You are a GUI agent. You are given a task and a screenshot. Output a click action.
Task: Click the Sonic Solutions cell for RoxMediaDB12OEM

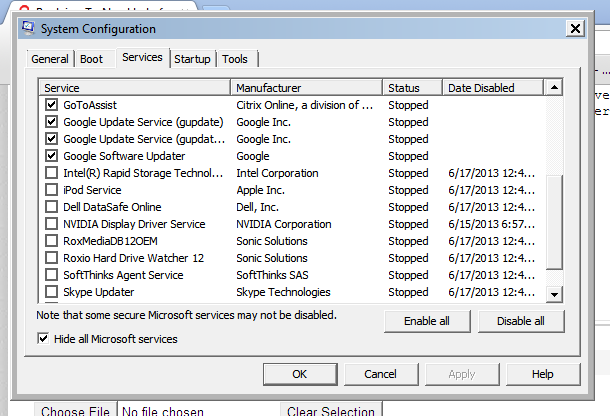pyautogui.click(x=272, y=241)
